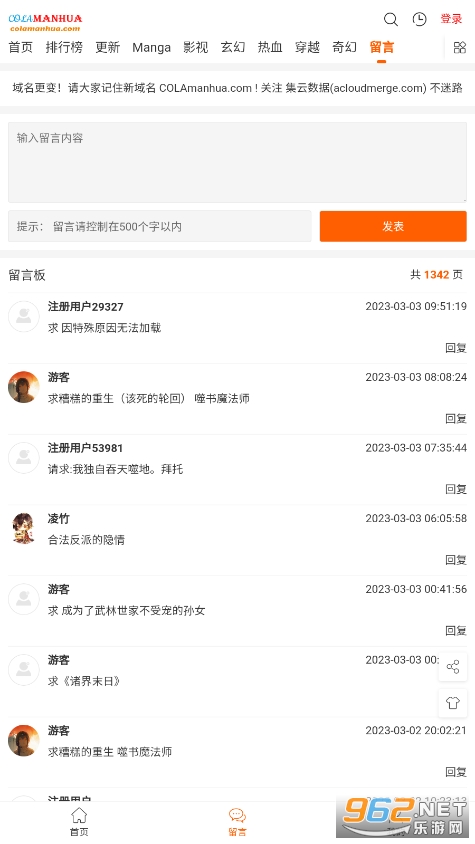Go to 首页 home icon in bottom bar
Viewport: 475px width, 844px height.
click(x=79, y=822)
